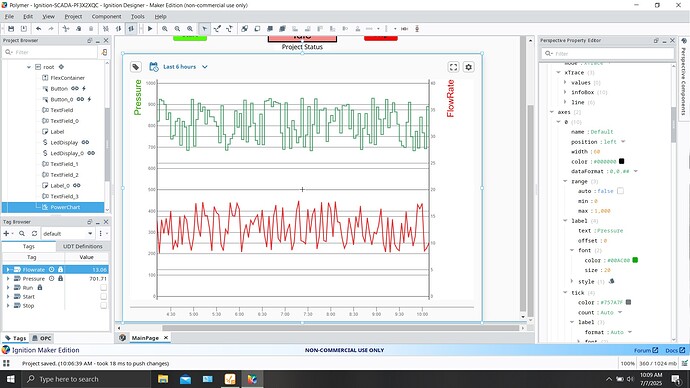Expand the infoBox property

click(565, 92)
